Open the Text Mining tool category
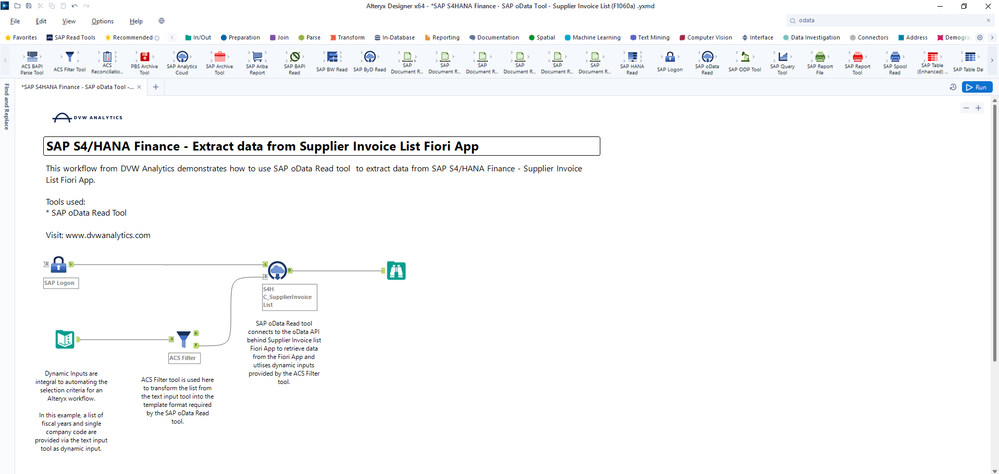This screenshot has width=999, height=474. pos(650,38)
